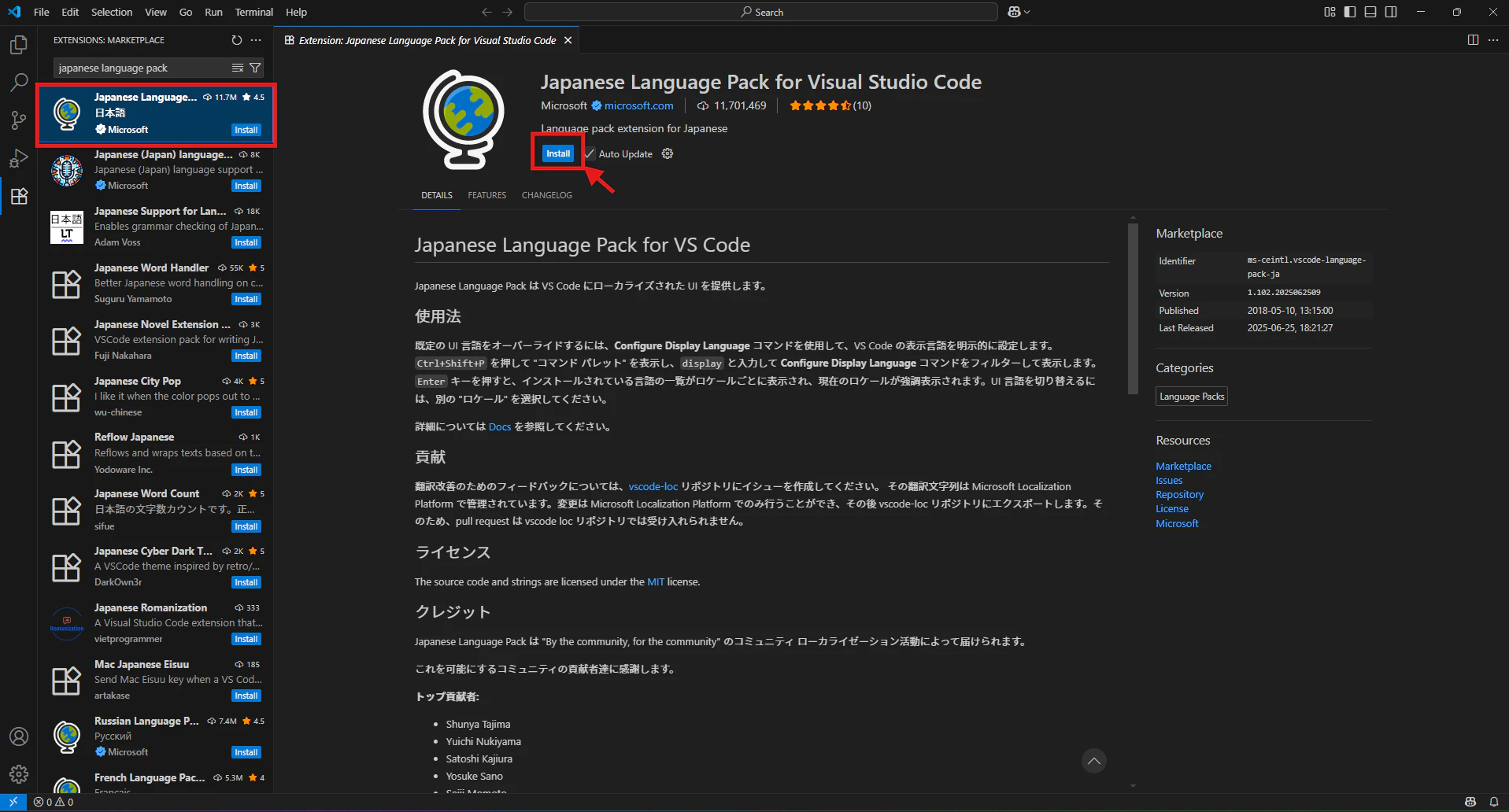Open More Actions for the editor group
This screenshot has height=812, width=1509.
[1493, 40]
